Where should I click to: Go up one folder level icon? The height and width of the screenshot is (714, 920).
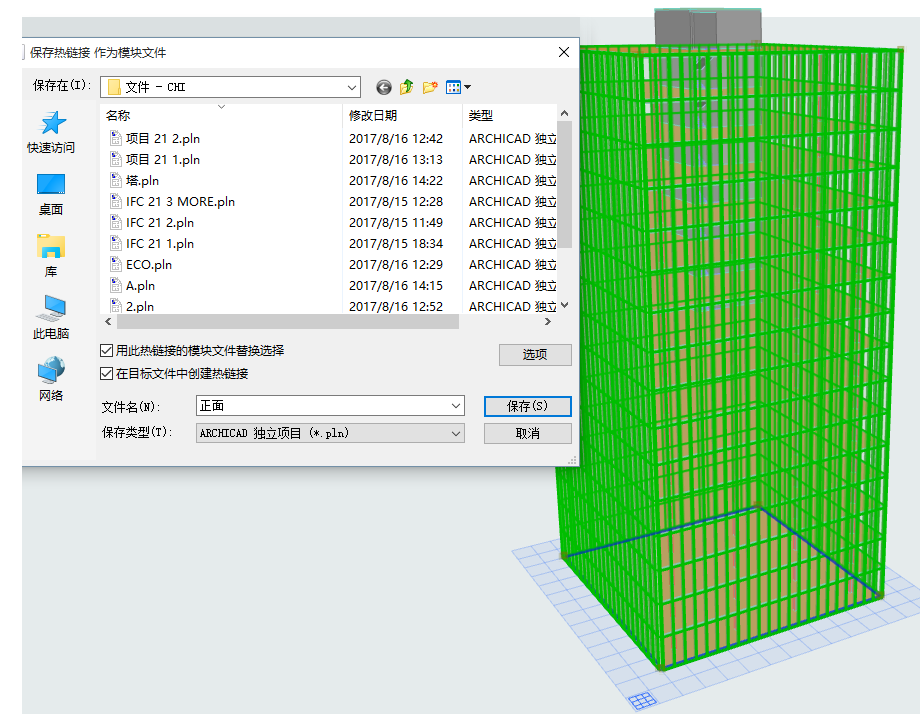pyautogui.click(x=407, y=87)
